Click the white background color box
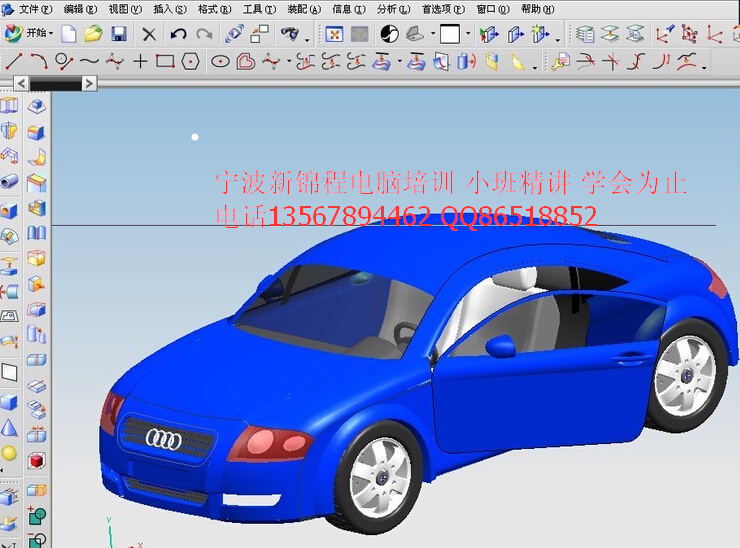The height and width of the screenshot is (548, 740). (x=450, y=34)
